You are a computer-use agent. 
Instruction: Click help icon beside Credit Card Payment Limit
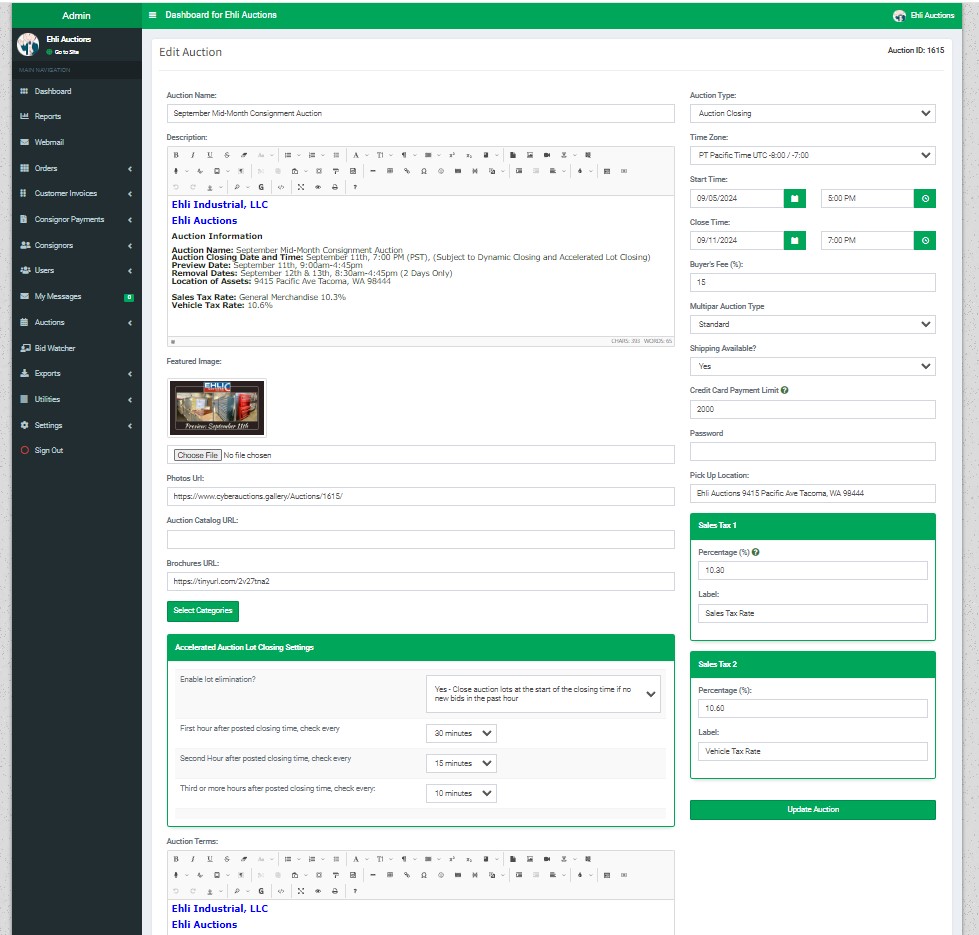tap(785, 390)
